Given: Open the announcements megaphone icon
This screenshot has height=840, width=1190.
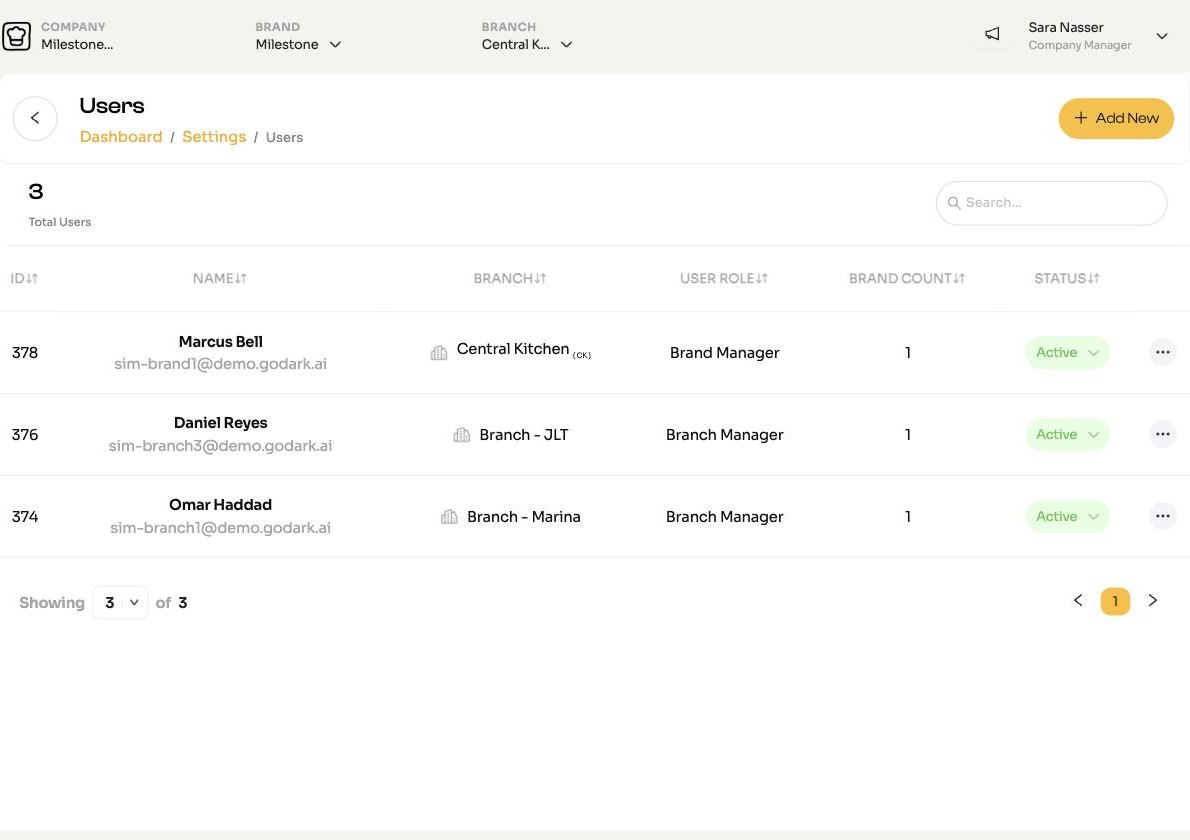Looking at the screenshot, I should point(992,34).
